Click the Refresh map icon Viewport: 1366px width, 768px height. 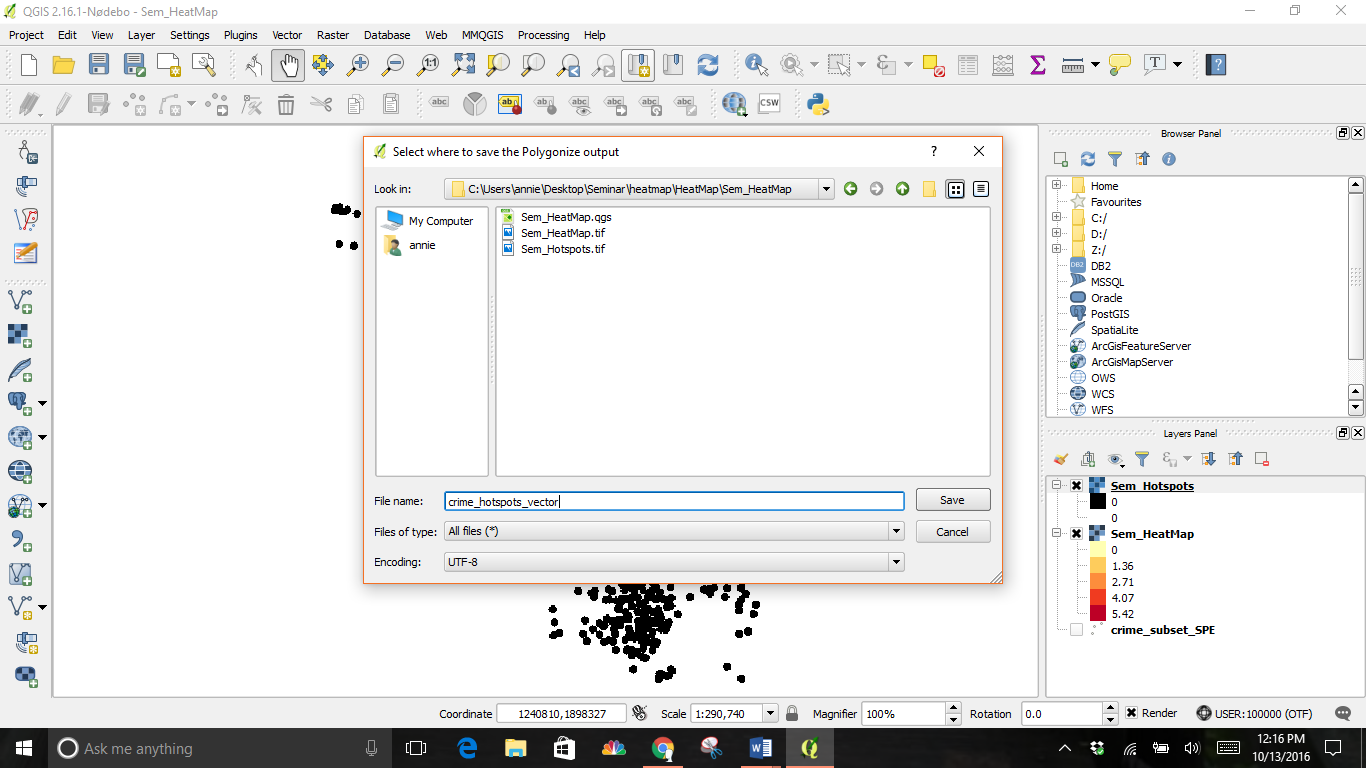pyautogui.click(x=708, y=65)
